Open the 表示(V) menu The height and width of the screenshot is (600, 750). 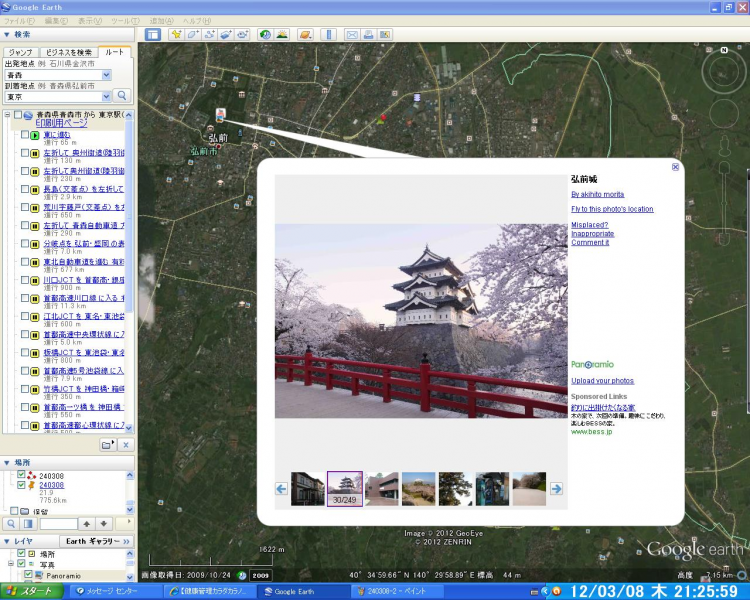90,21
